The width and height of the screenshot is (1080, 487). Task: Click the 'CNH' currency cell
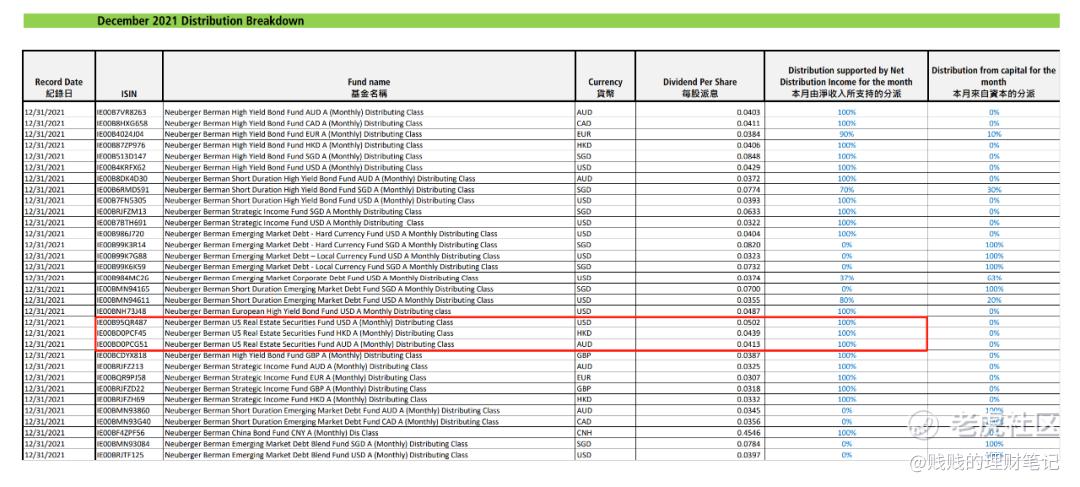pyautogui.click(x=585, y=433)
